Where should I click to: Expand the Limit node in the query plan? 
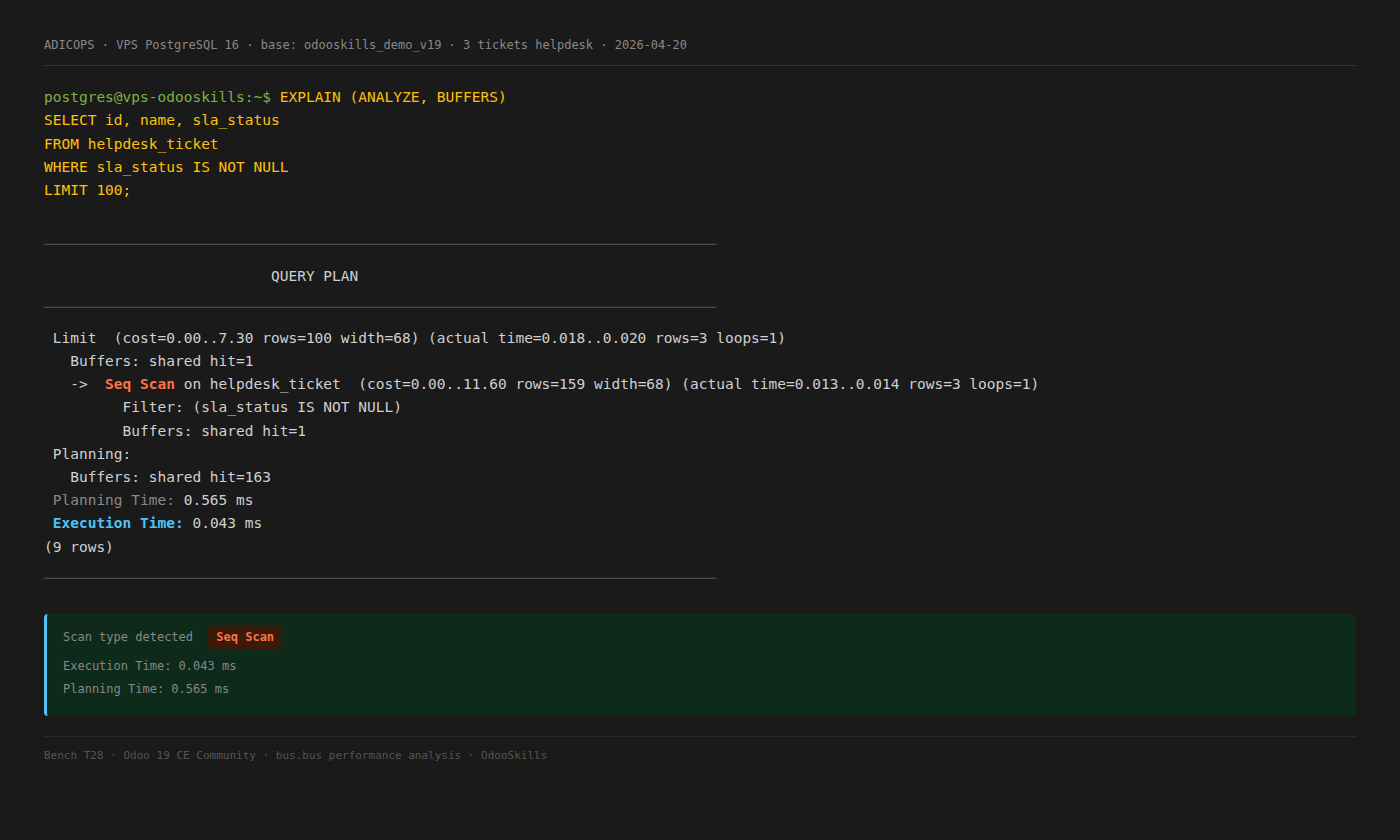point(73,337)
